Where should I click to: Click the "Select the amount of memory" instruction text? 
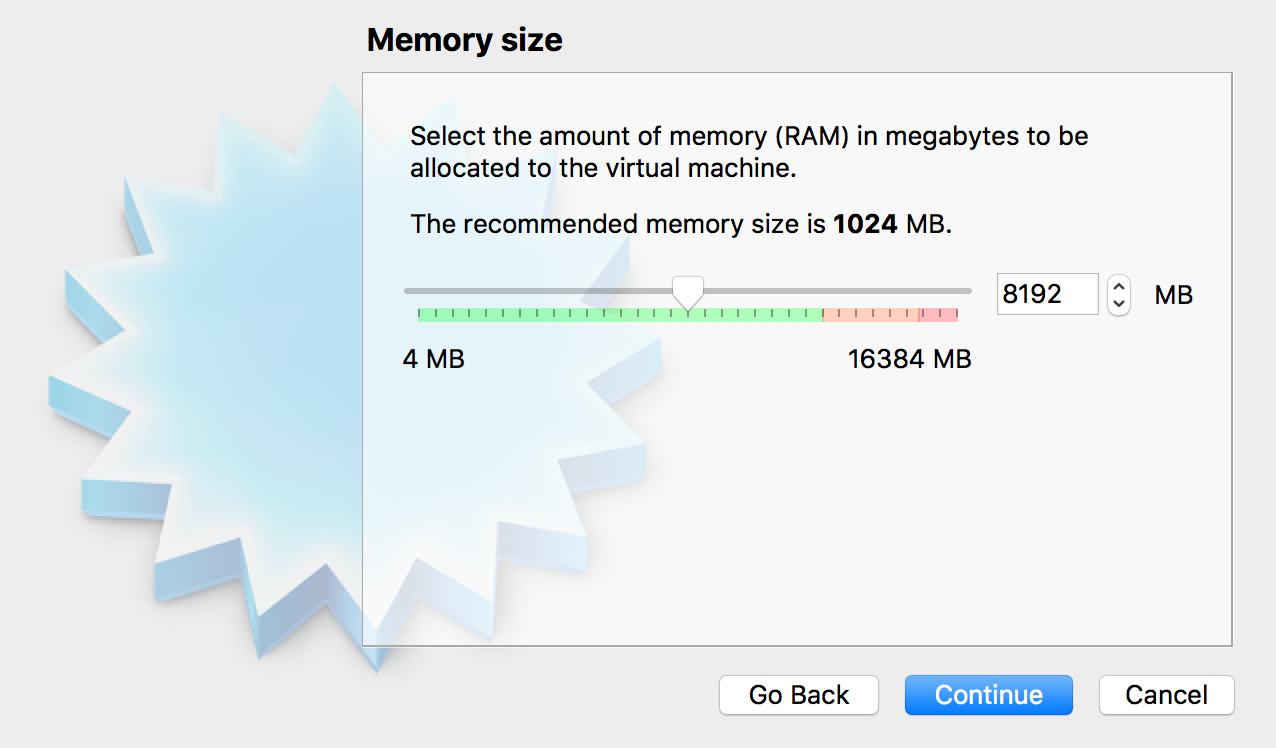(x=749, y=151)
